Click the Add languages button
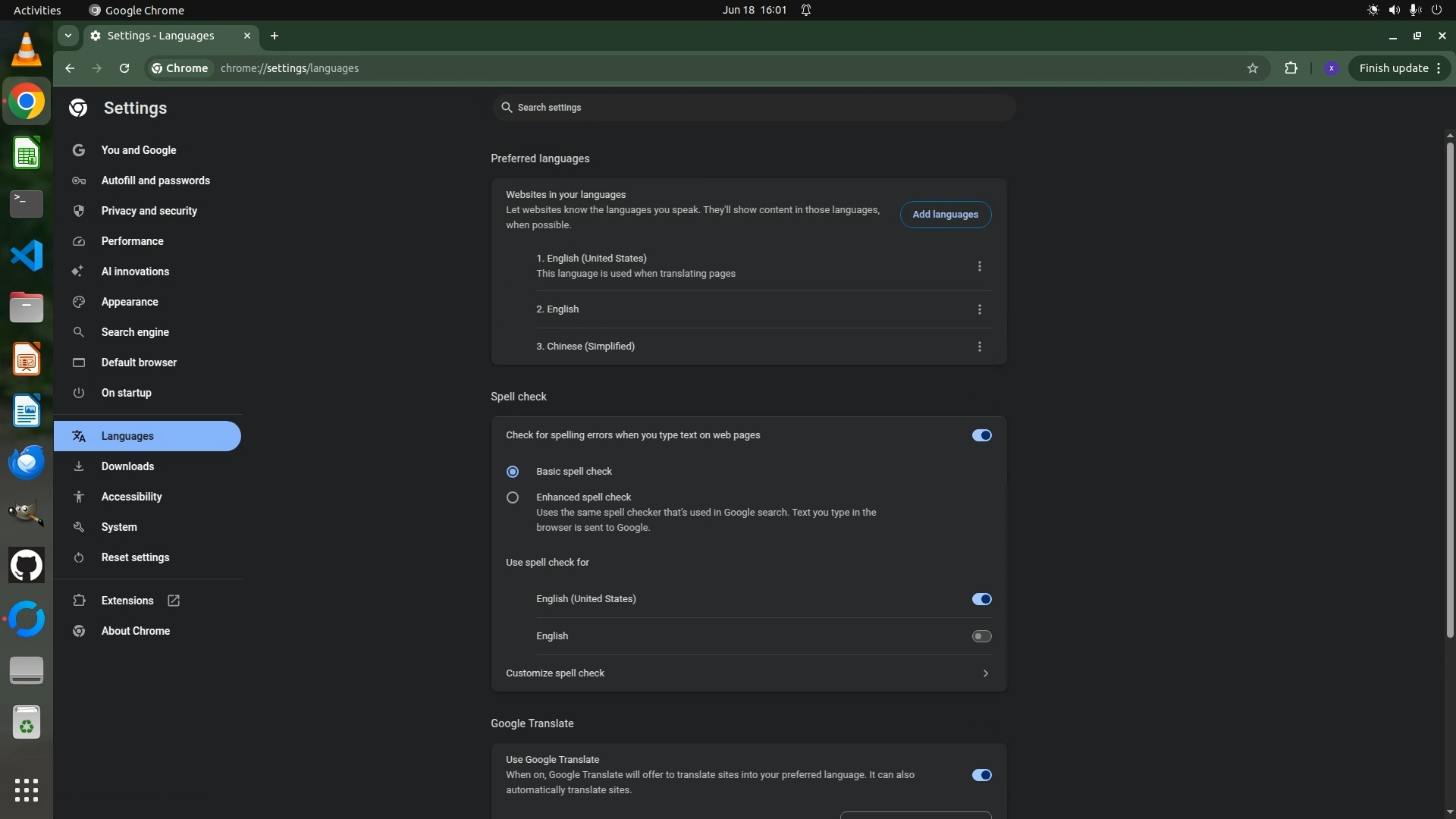The width and height of the screenshot is (1456, 819). [x=945, y=215]
